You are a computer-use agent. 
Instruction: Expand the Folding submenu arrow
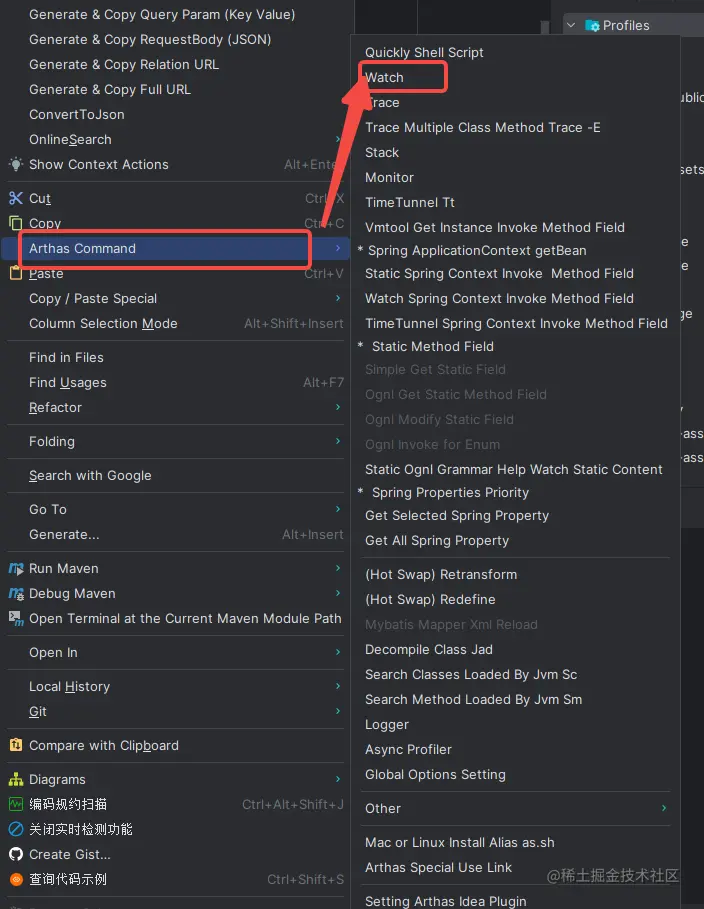coord(338,441)
